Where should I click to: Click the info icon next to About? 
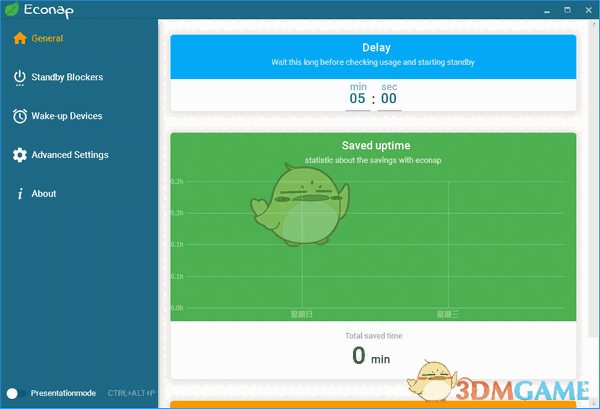[20, 194]
